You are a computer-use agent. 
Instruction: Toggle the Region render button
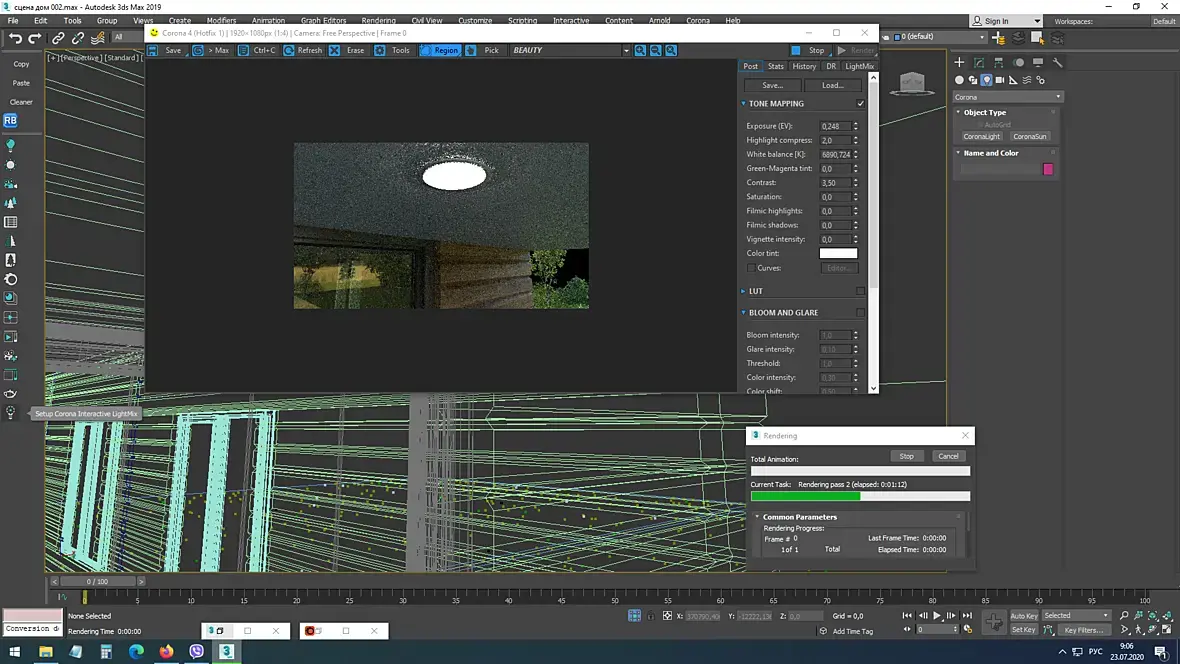(439, 50)
